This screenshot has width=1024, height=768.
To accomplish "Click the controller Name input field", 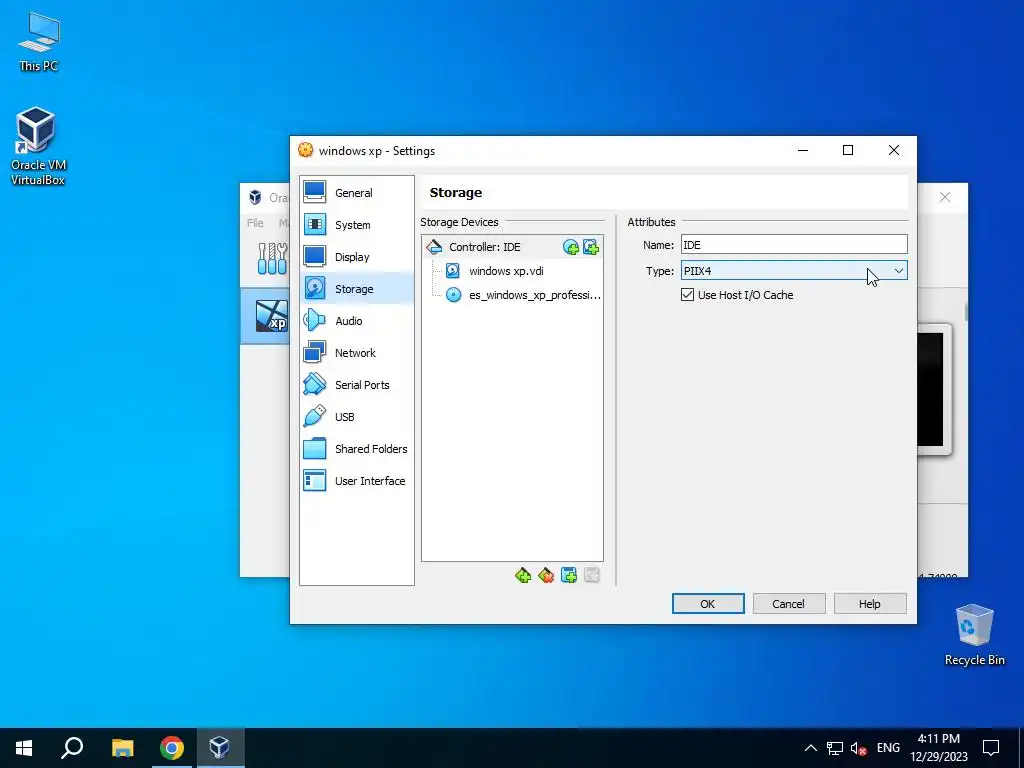I will pos(794,245).
